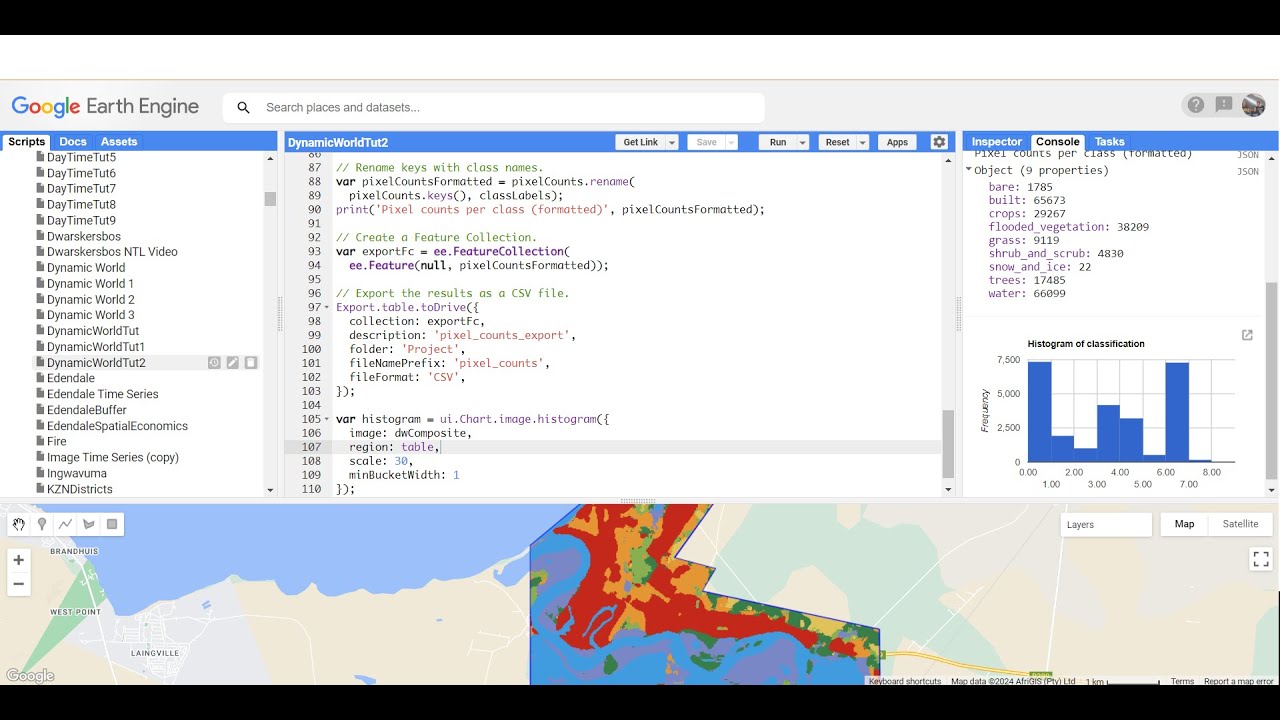
Task: Open the Run dropdown arrow
Action: (x=802, y=143)
